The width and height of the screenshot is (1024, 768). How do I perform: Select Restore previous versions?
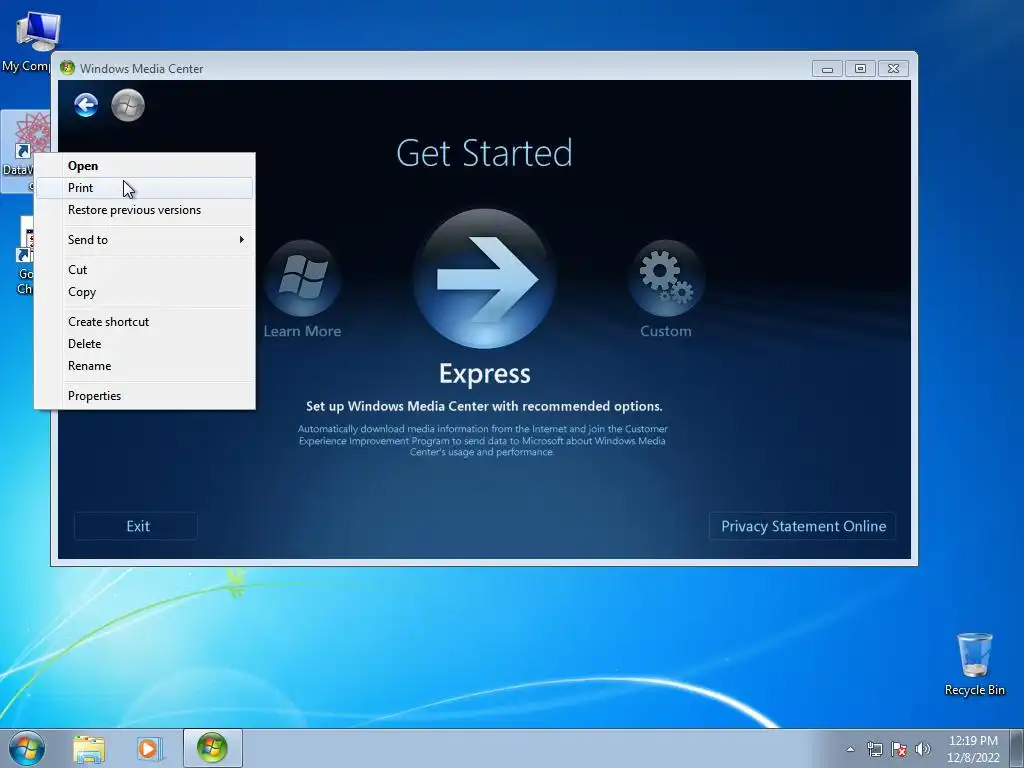coord(145,210)
